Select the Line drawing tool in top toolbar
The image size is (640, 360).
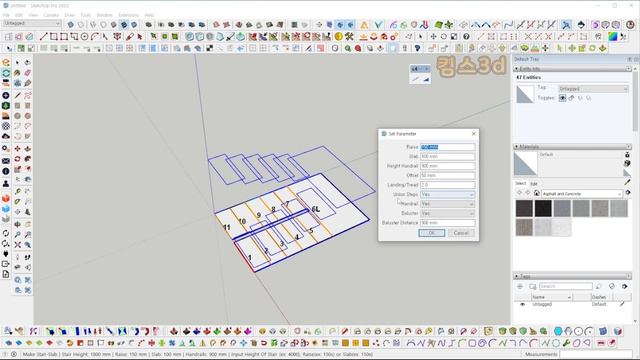(43, 37)
